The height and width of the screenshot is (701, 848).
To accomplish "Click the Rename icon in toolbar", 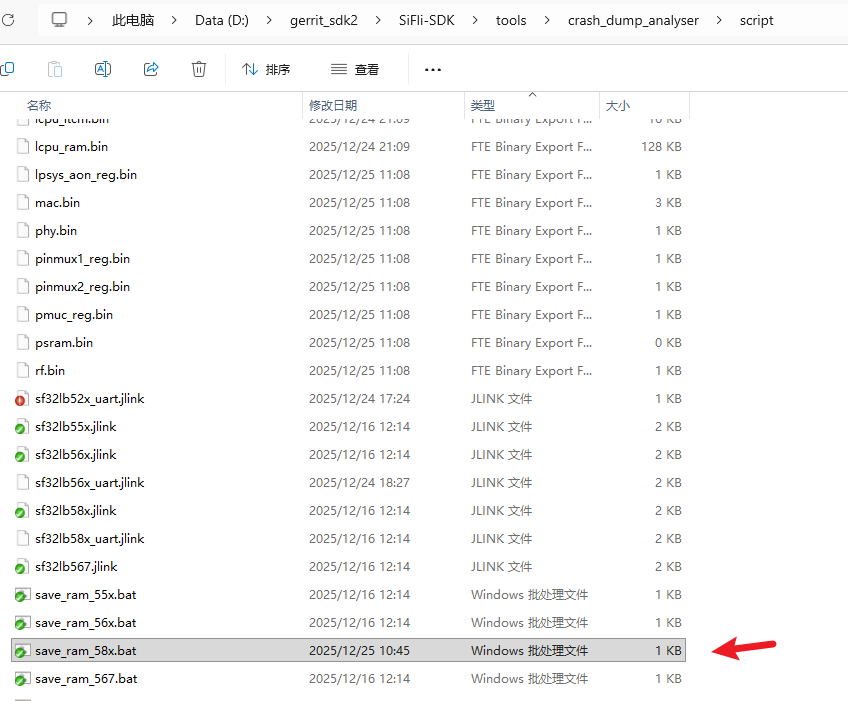I will [103, 69].
